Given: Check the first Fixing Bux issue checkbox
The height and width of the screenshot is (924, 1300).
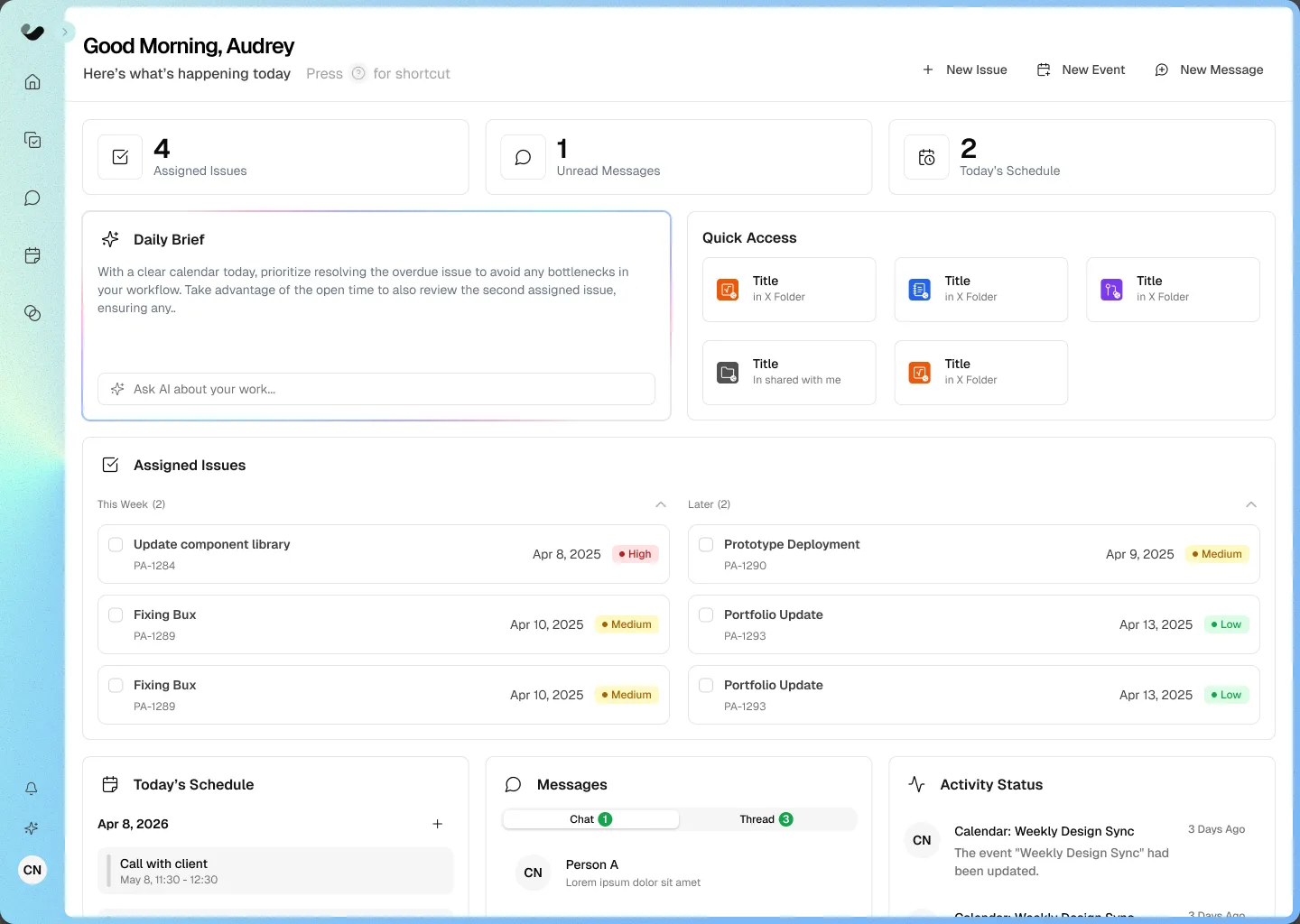Looking at the screenshot, I should 116,615.
